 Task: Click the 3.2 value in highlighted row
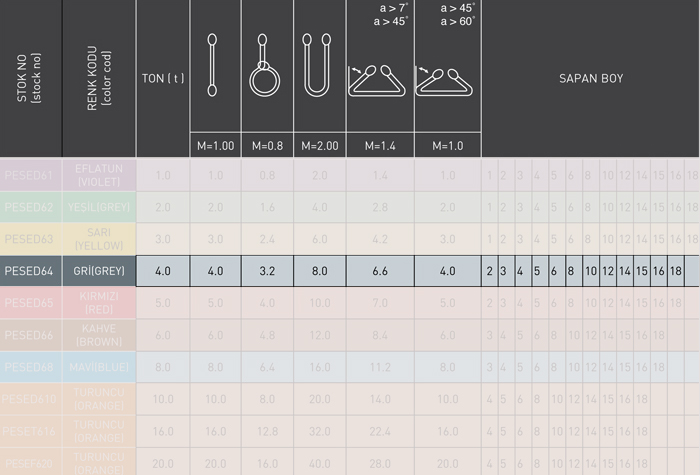click(x=267, y=271)
